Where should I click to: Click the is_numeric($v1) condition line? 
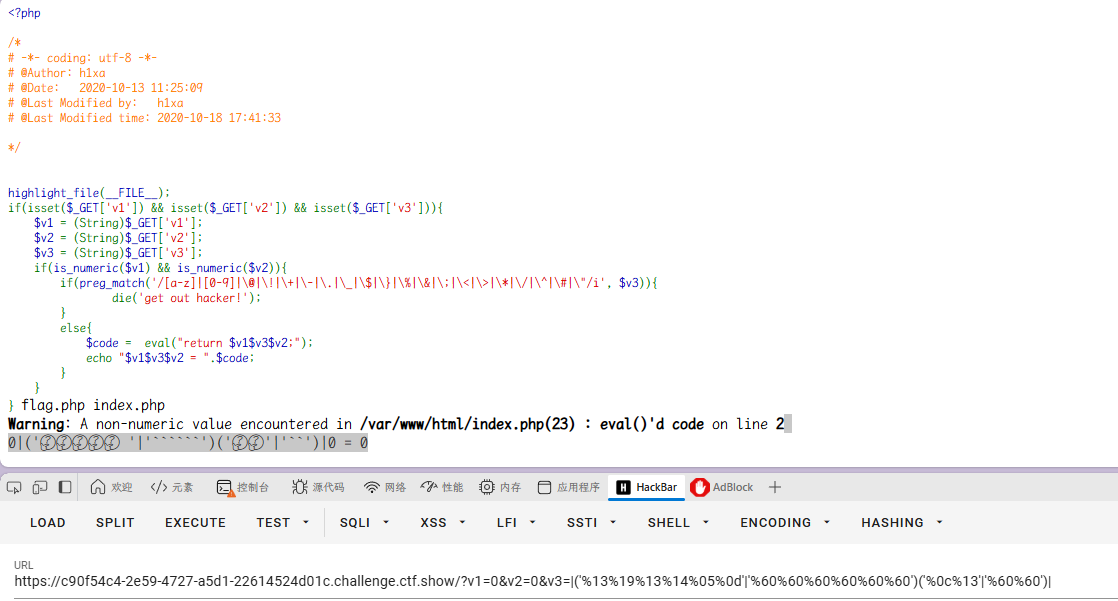[x=160, y=267]
